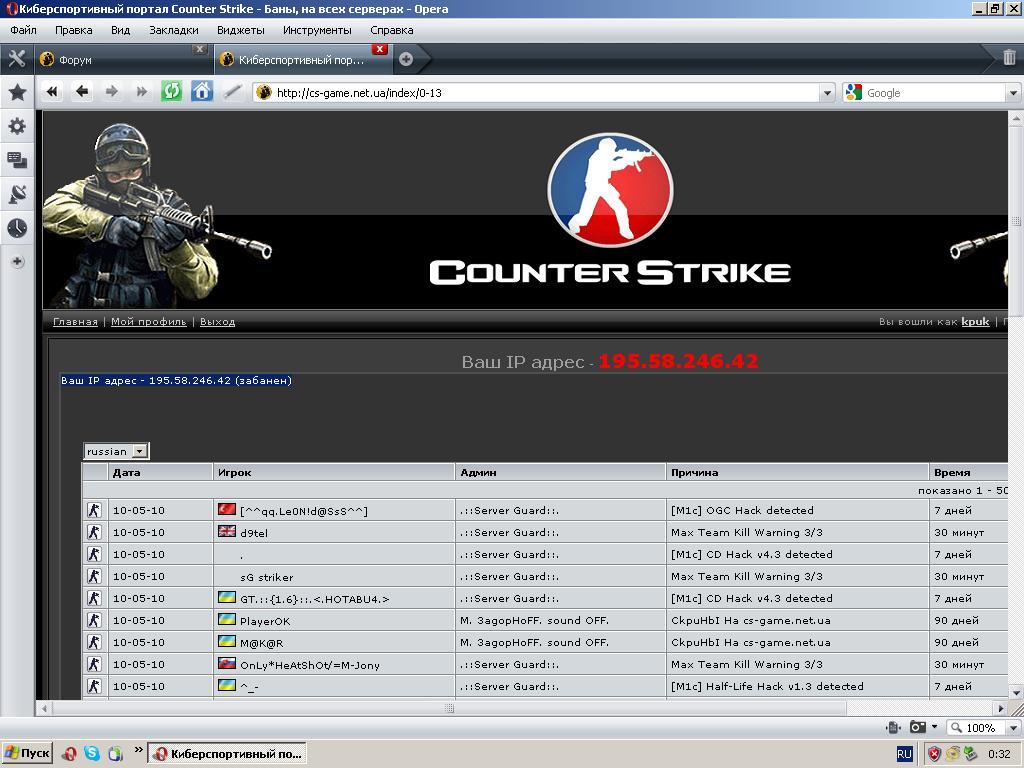Click the Rewind navigation button

[x=52, y=91]
